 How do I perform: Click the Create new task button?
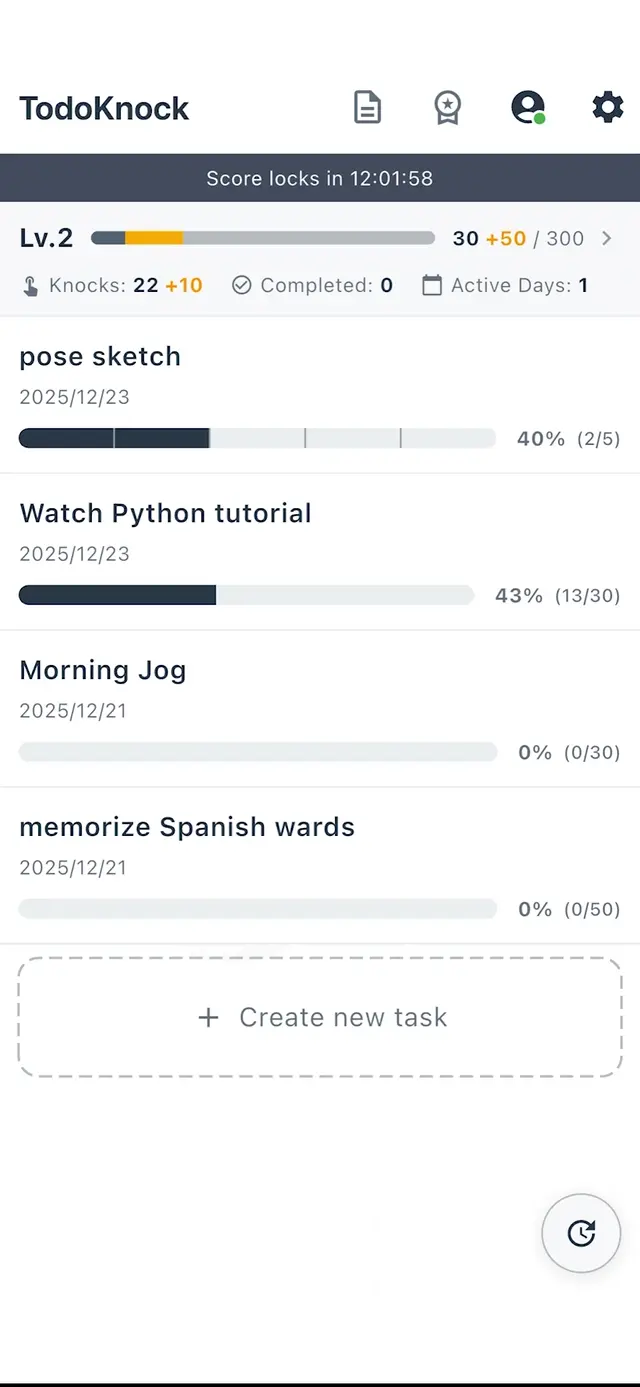pyautogui.click(x=320, y=1017)
